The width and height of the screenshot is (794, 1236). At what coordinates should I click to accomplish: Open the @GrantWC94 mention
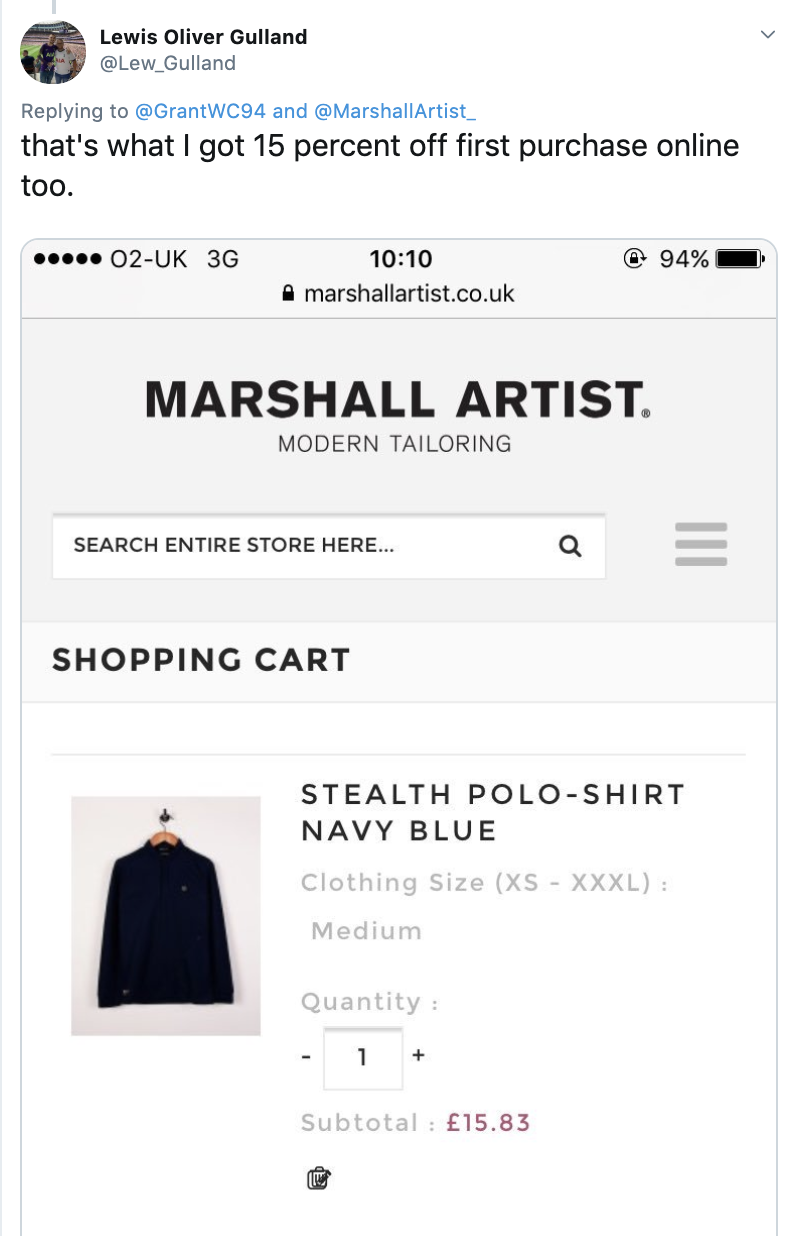click(200, 111)
